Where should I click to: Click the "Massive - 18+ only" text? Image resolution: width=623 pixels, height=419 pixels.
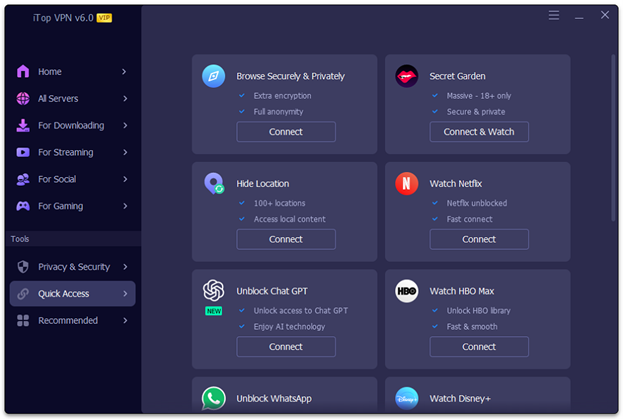click(478, 96)
